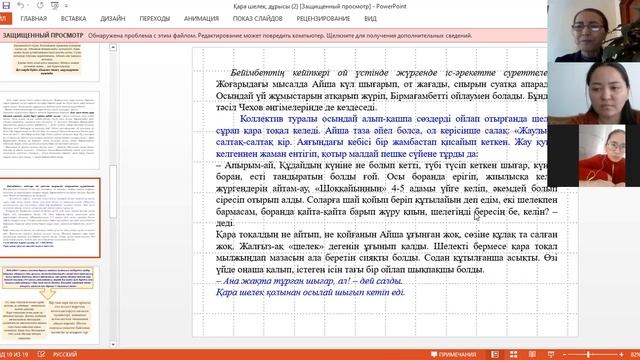The height and width of the screenshot is (360, 640).
Task: Click the slide panel scroll-up arrow
Action: click(113, 47)
